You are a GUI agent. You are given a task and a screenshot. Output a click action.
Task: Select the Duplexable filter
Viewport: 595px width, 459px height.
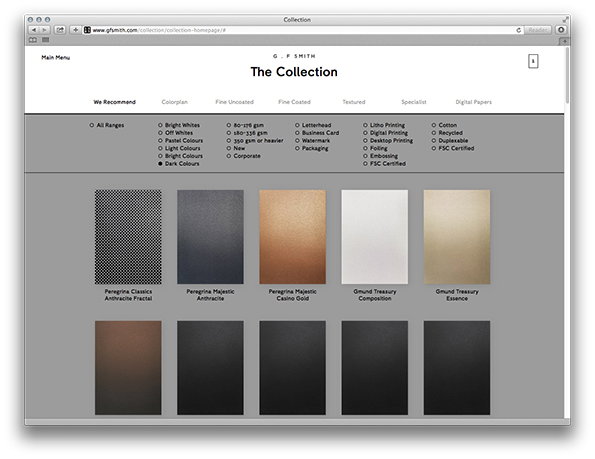(450, 140)
